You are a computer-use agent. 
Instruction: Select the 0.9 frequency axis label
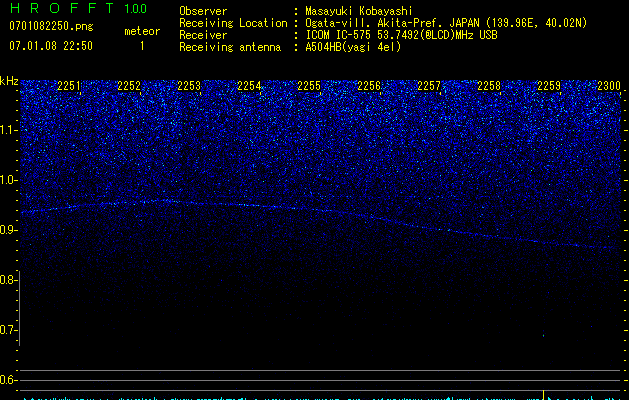point(9,230)
